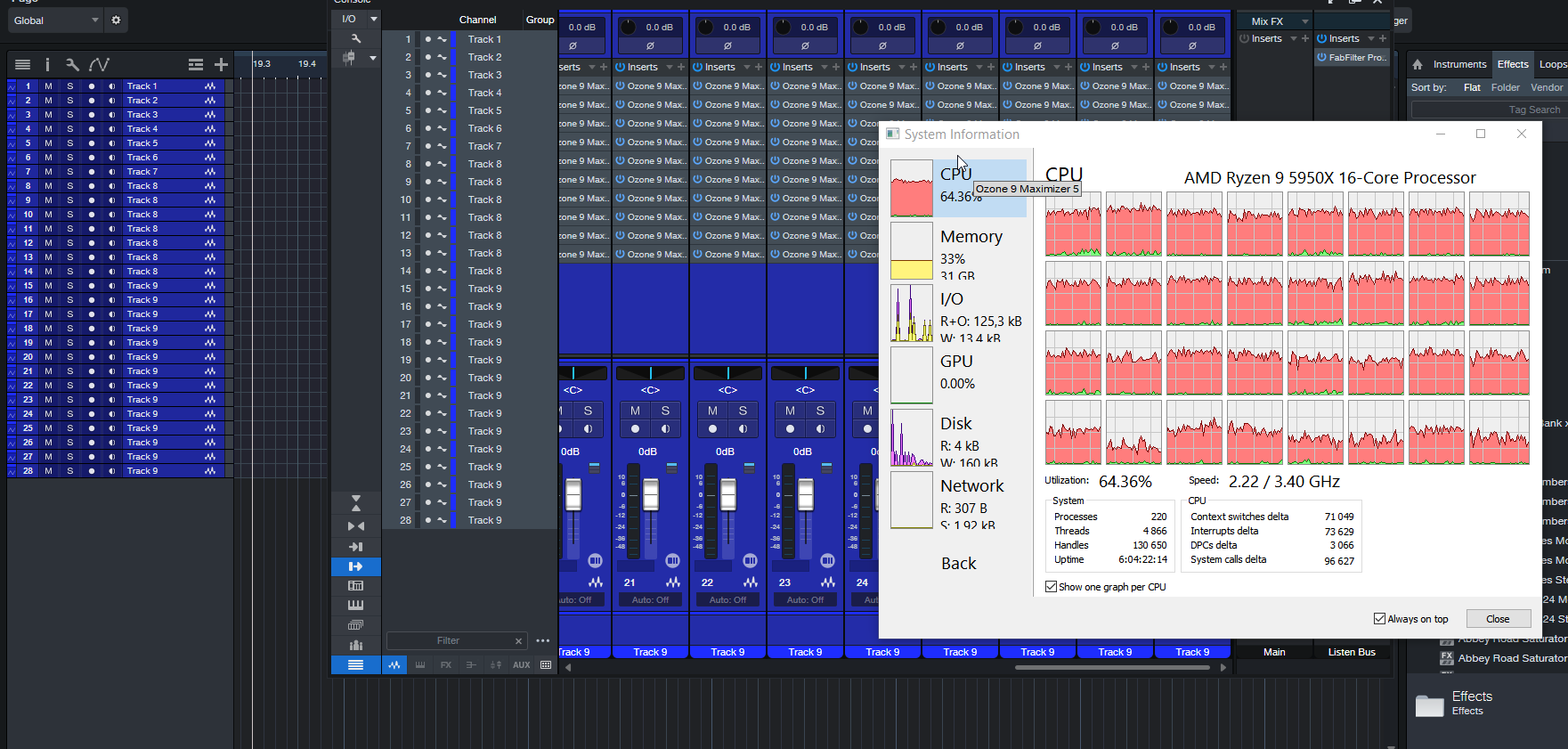
Task: Adjust the channel 22 volume fader
Action: tap(728, 495)
